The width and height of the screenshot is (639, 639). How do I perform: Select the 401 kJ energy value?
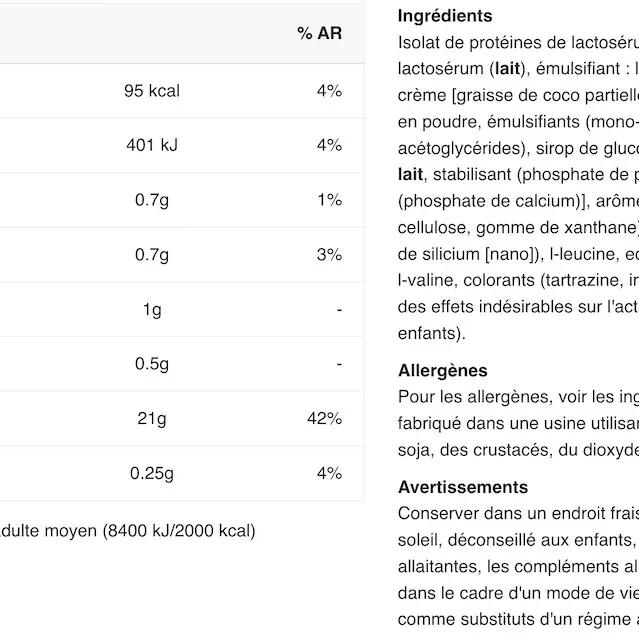pos(152,145)
